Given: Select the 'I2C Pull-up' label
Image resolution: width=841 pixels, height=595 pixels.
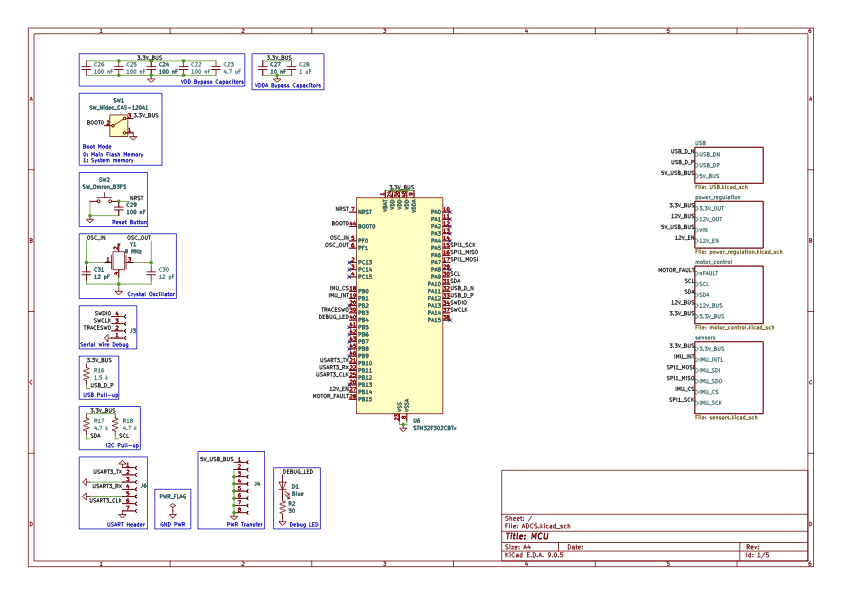Looking at the screenshot, I should 122,445.
